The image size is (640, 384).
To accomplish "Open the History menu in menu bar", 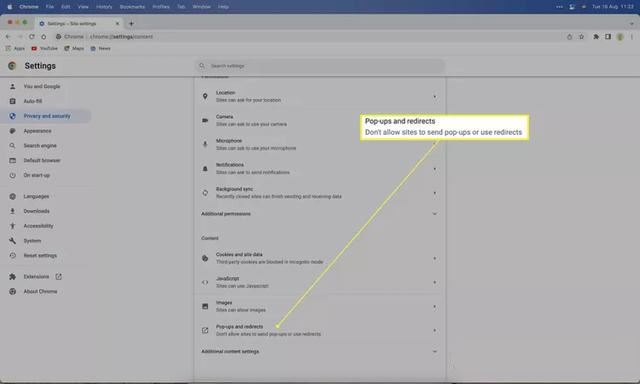I will click(104, 7).
